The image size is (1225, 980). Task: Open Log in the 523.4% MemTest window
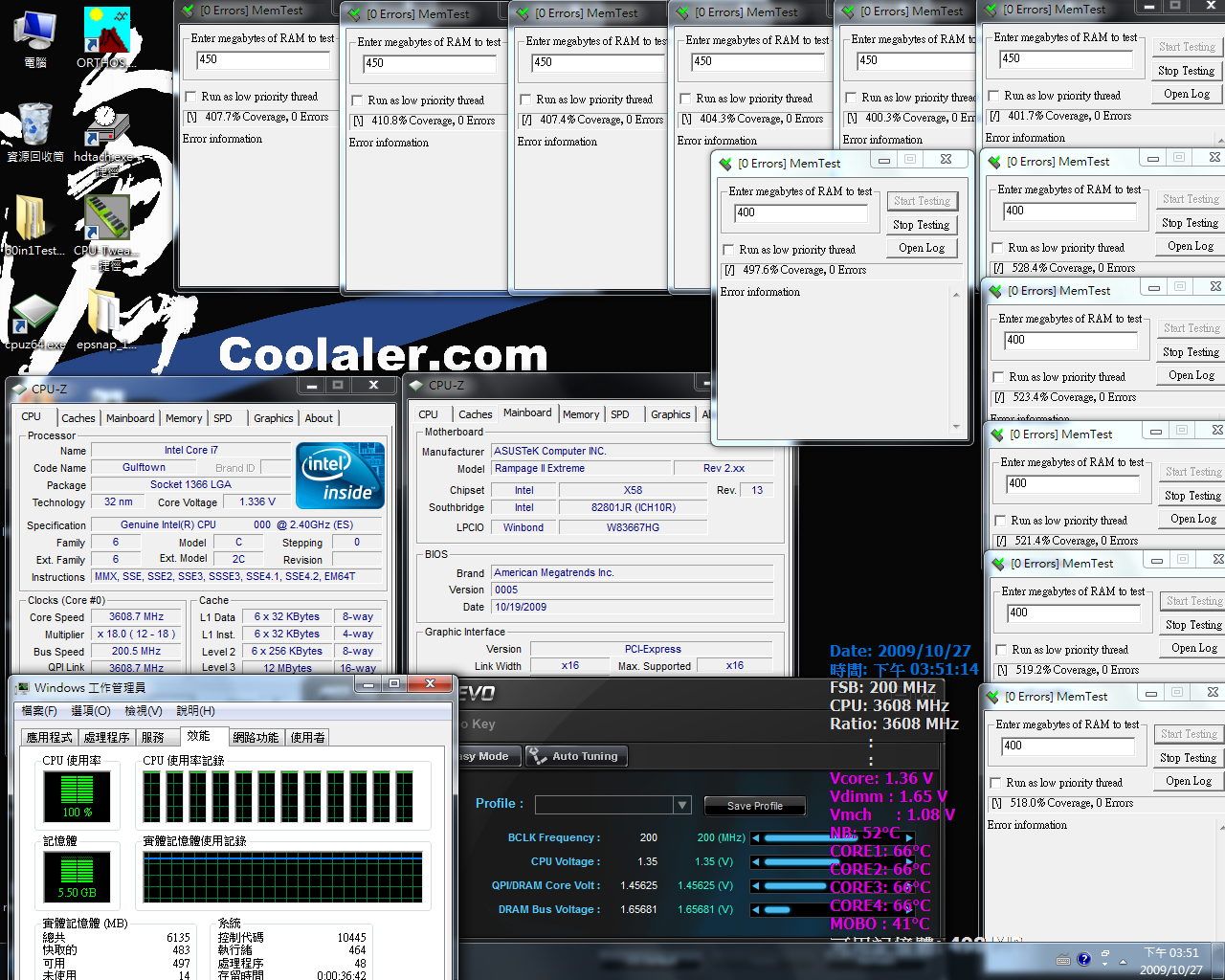point(1192,375)
